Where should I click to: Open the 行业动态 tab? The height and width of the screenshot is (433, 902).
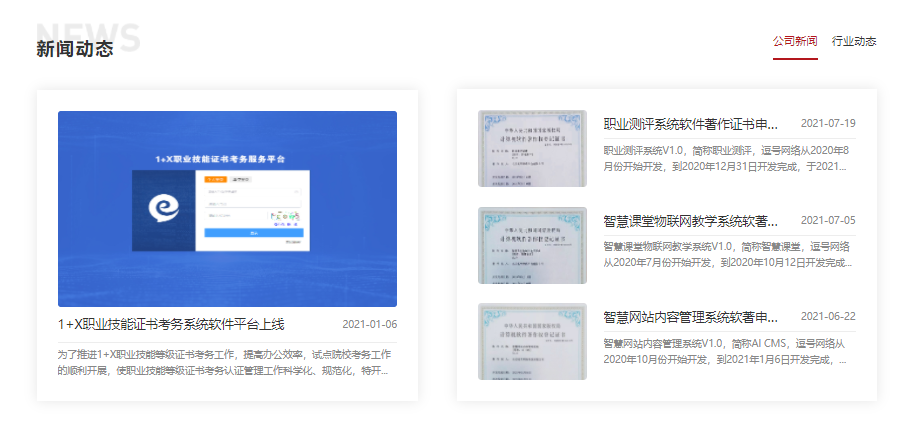pyautogui.click(x=853, y=41)
